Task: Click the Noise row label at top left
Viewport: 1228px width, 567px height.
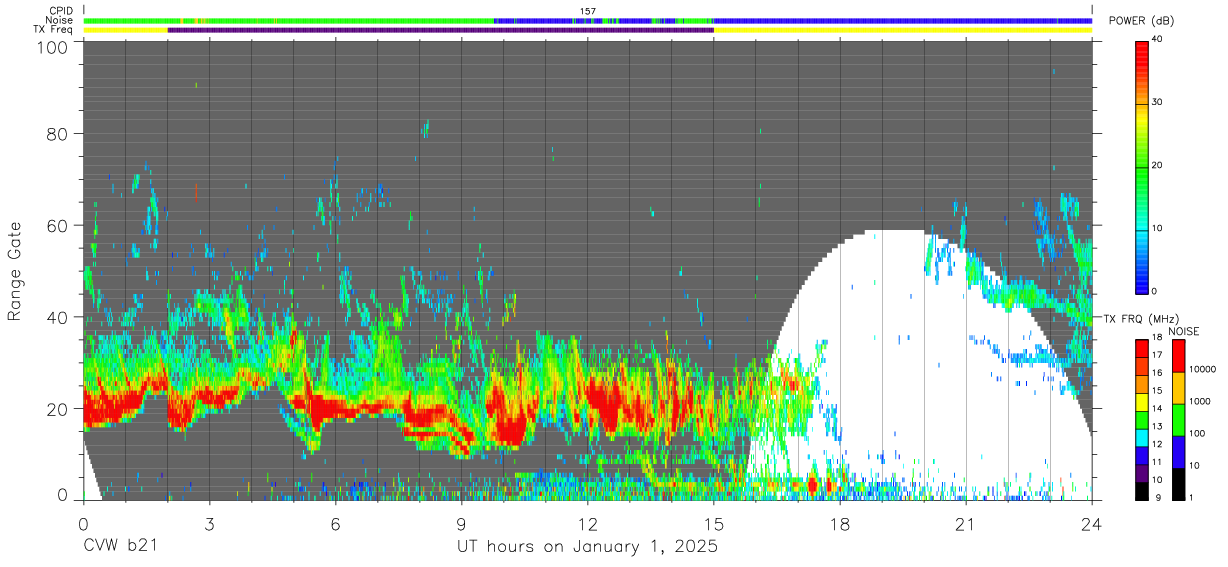Action: (x=59, y=20)
